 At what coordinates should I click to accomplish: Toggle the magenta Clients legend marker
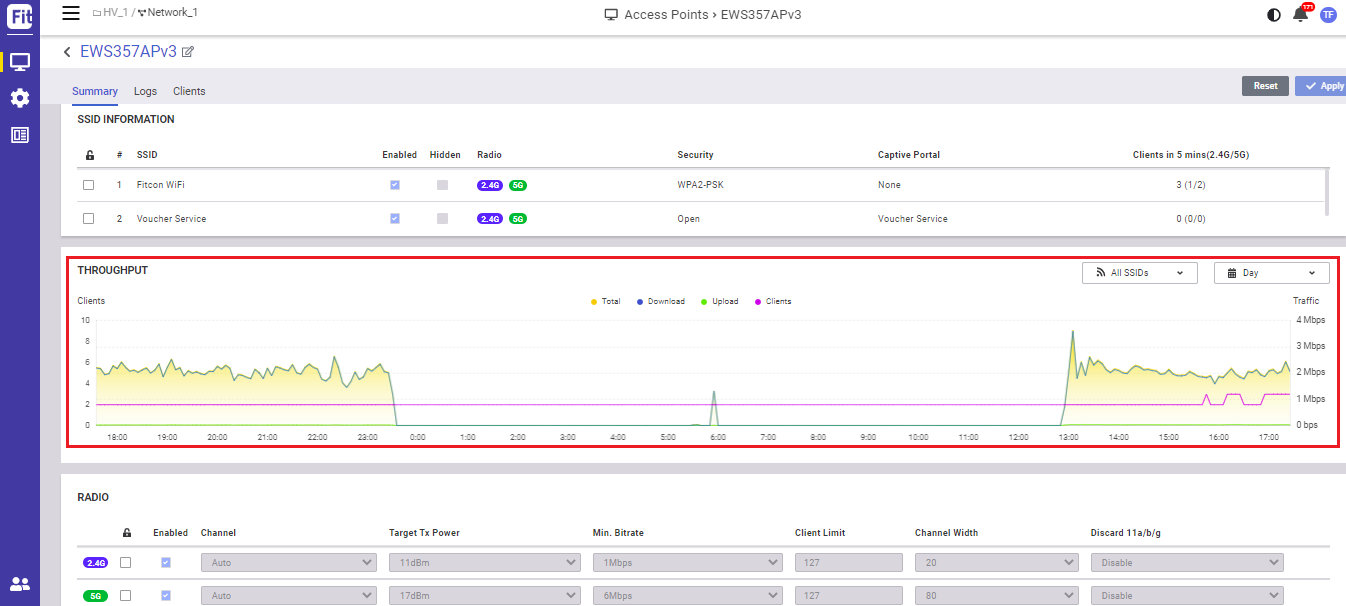pos(759,301)
